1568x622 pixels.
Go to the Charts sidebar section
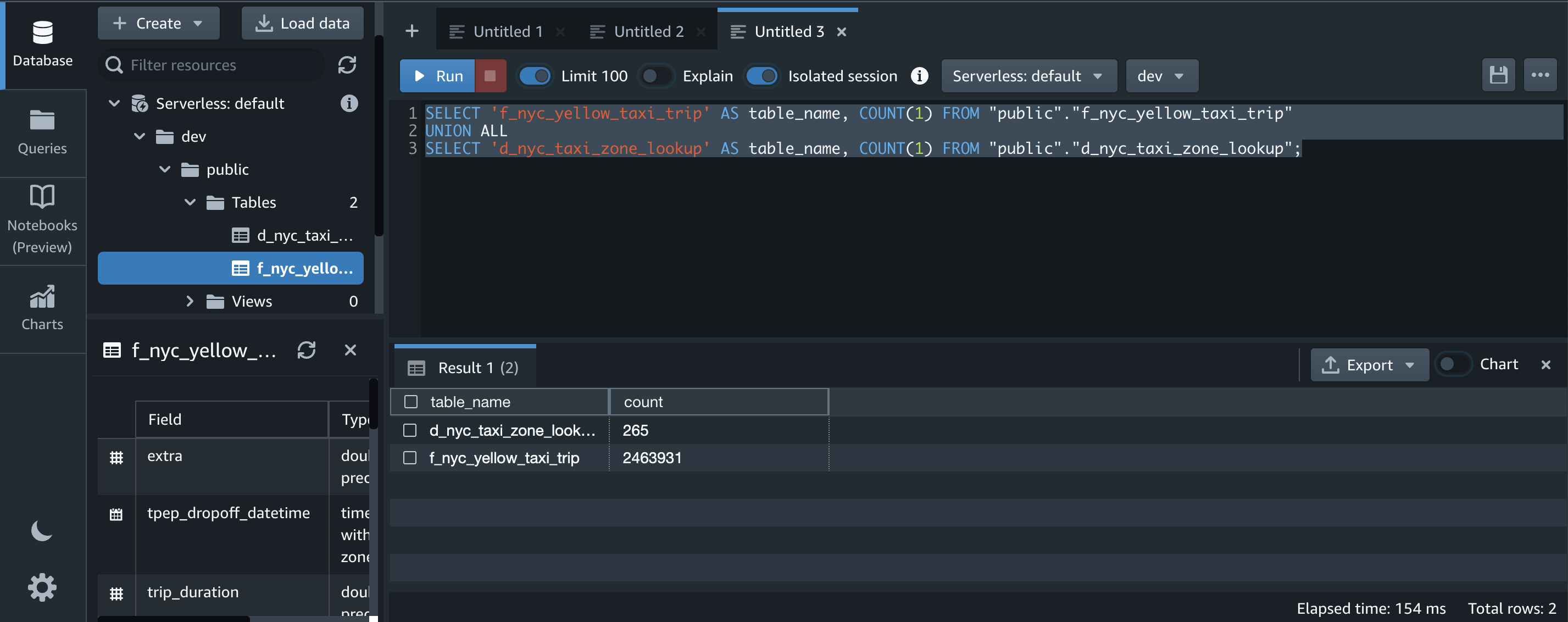tap(42, 307)
